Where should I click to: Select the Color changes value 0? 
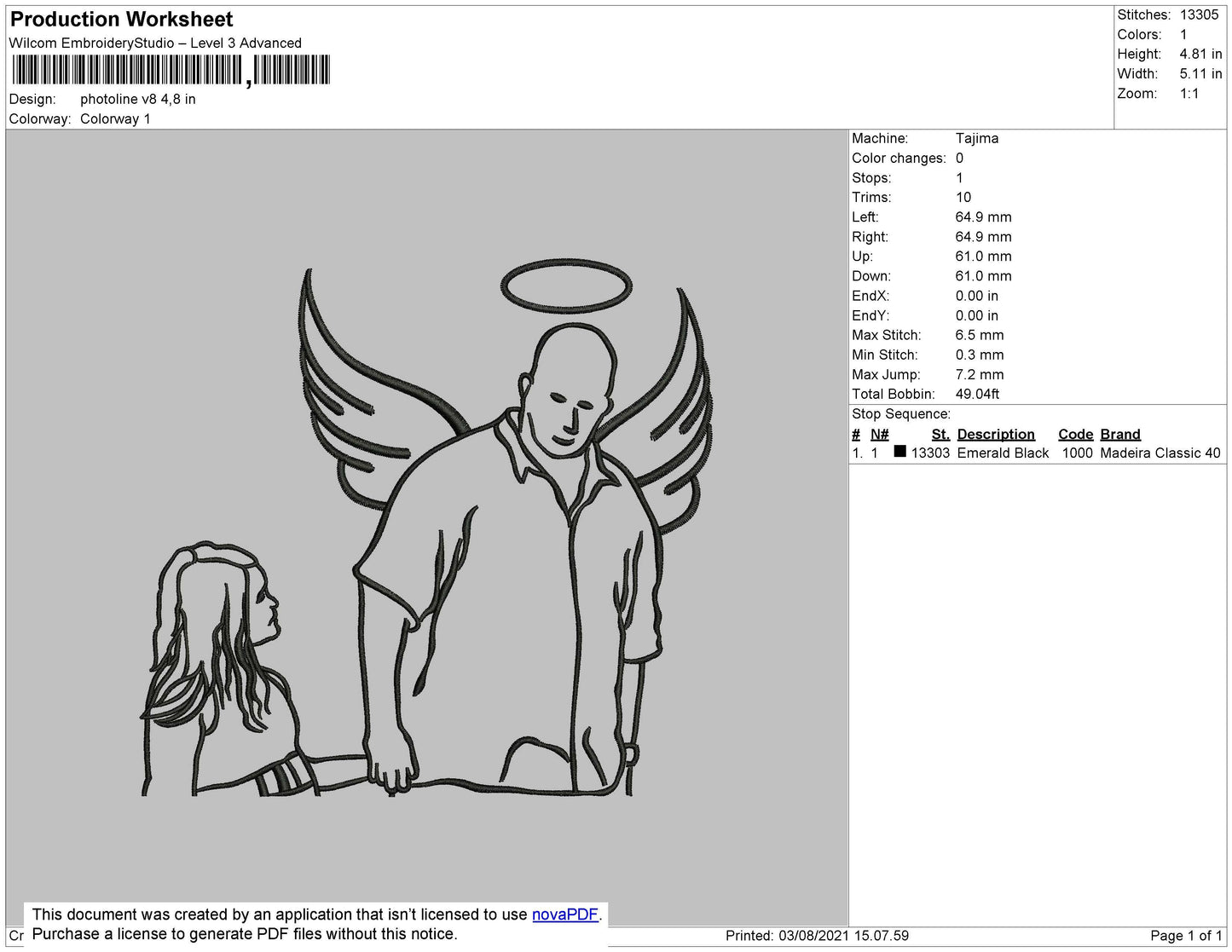(x=959, y=158)
